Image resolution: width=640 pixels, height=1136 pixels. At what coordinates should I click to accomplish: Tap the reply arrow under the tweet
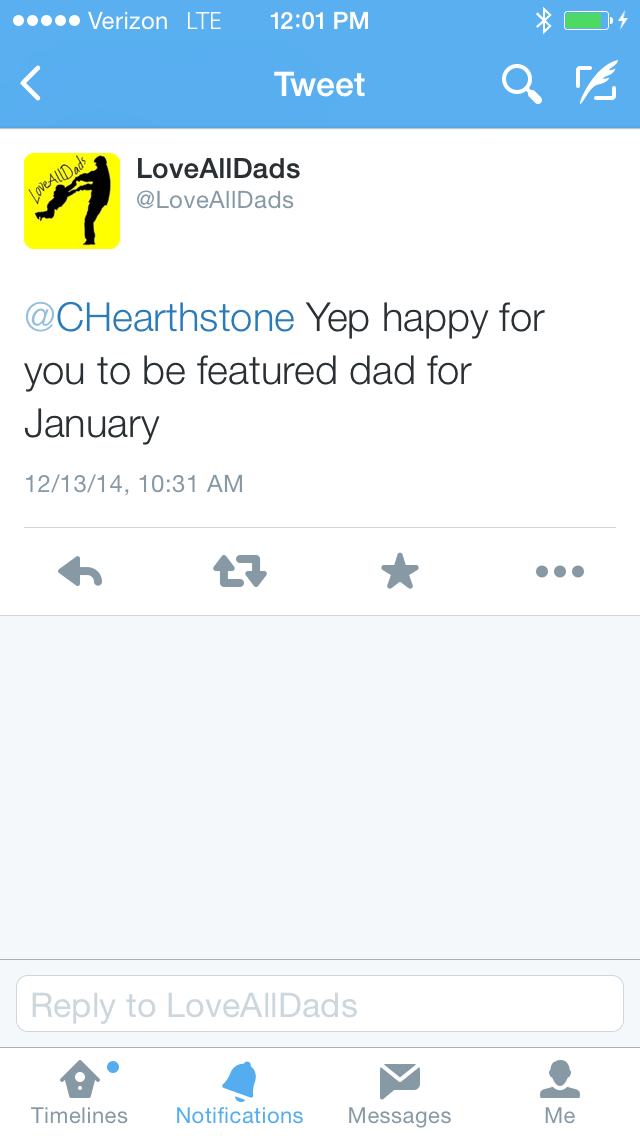point(80,572)
